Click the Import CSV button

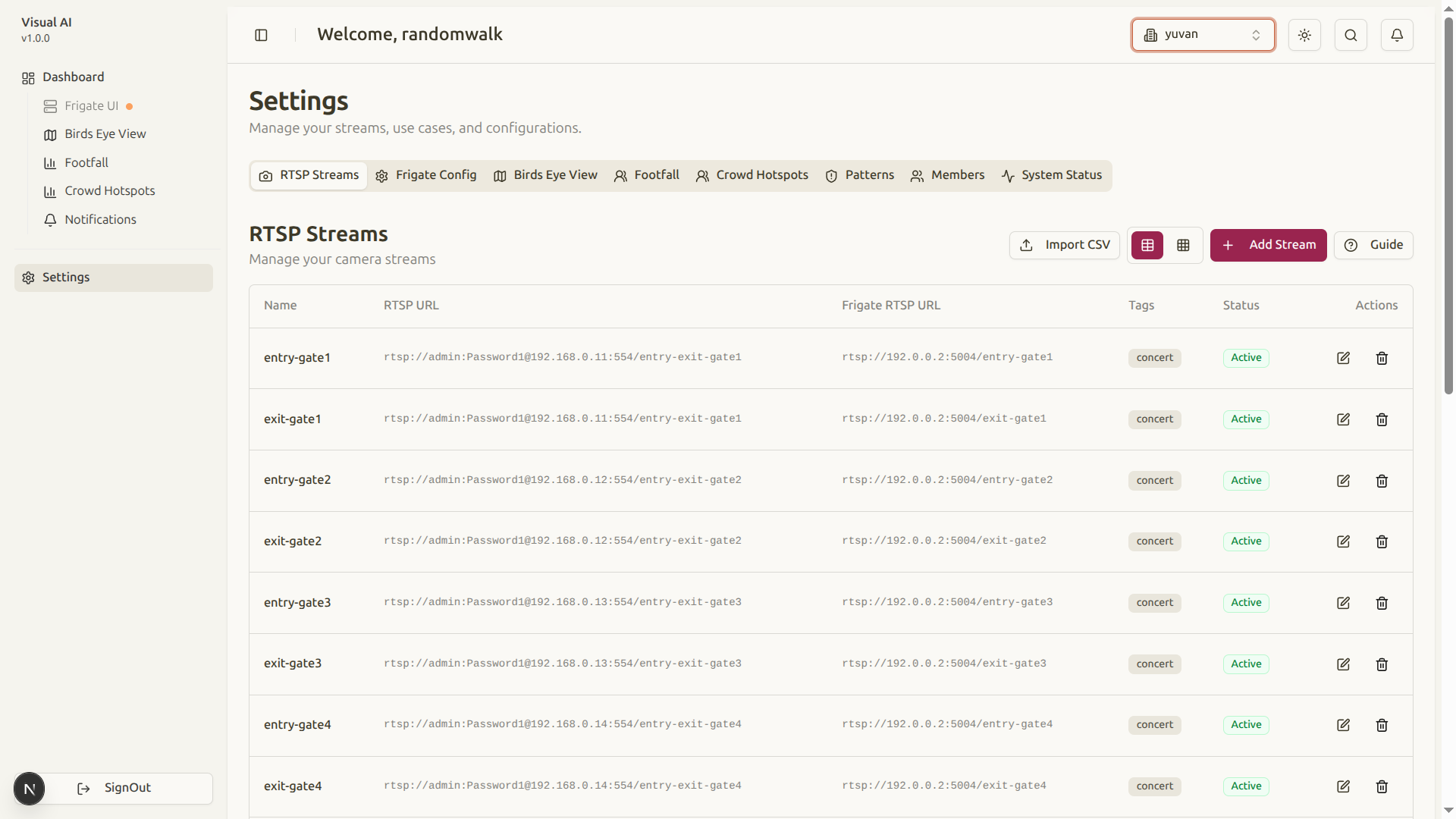pos(1064,245)
